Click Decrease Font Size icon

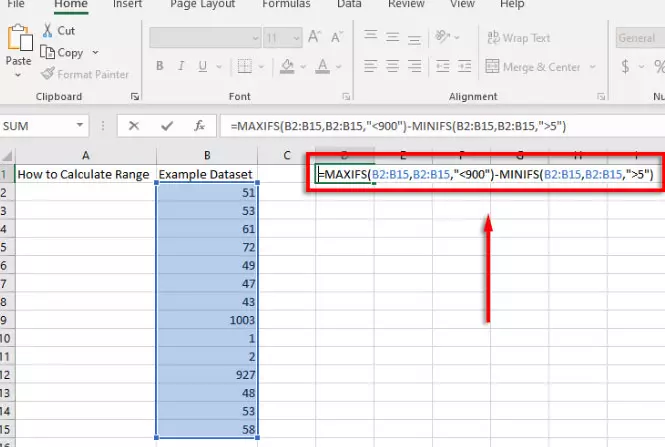[x=337, y=37]
